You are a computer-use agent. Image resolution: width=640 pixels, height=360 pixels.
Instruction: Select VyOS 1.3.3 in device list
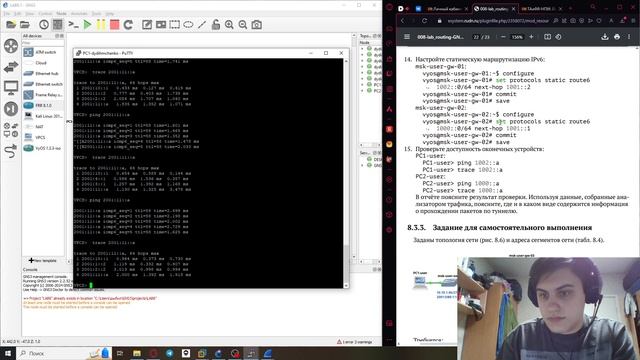43,148
